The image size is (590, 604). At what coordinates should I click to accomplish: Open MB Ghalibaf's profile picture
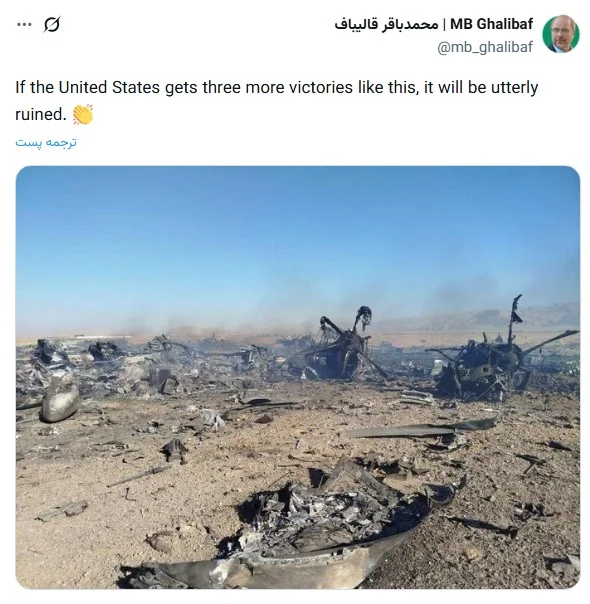[x=561, y=34]
